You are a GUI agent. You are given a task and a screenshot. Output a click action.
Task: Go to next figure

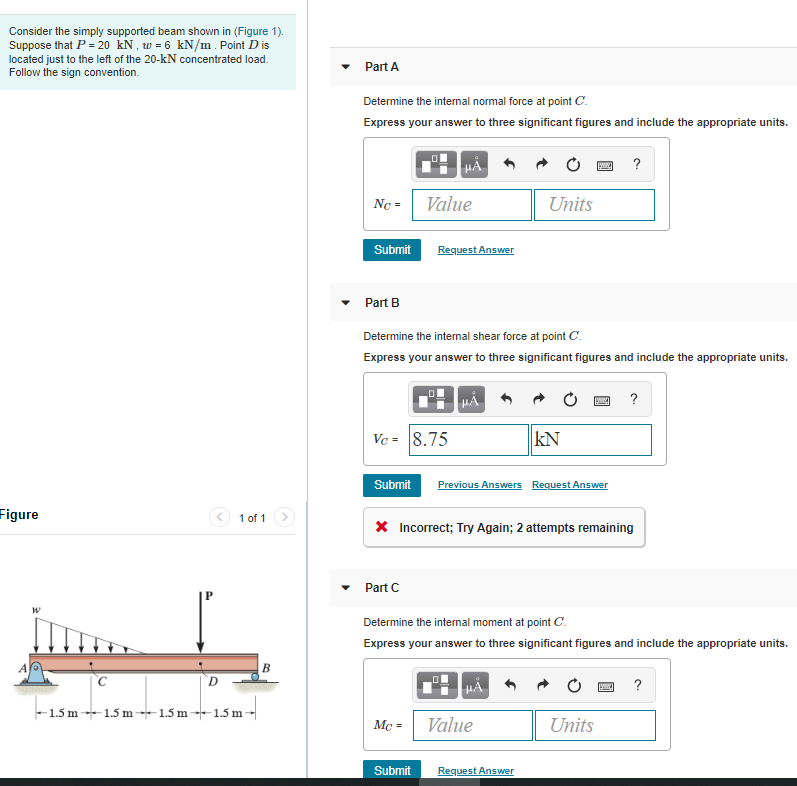[285, 517]
